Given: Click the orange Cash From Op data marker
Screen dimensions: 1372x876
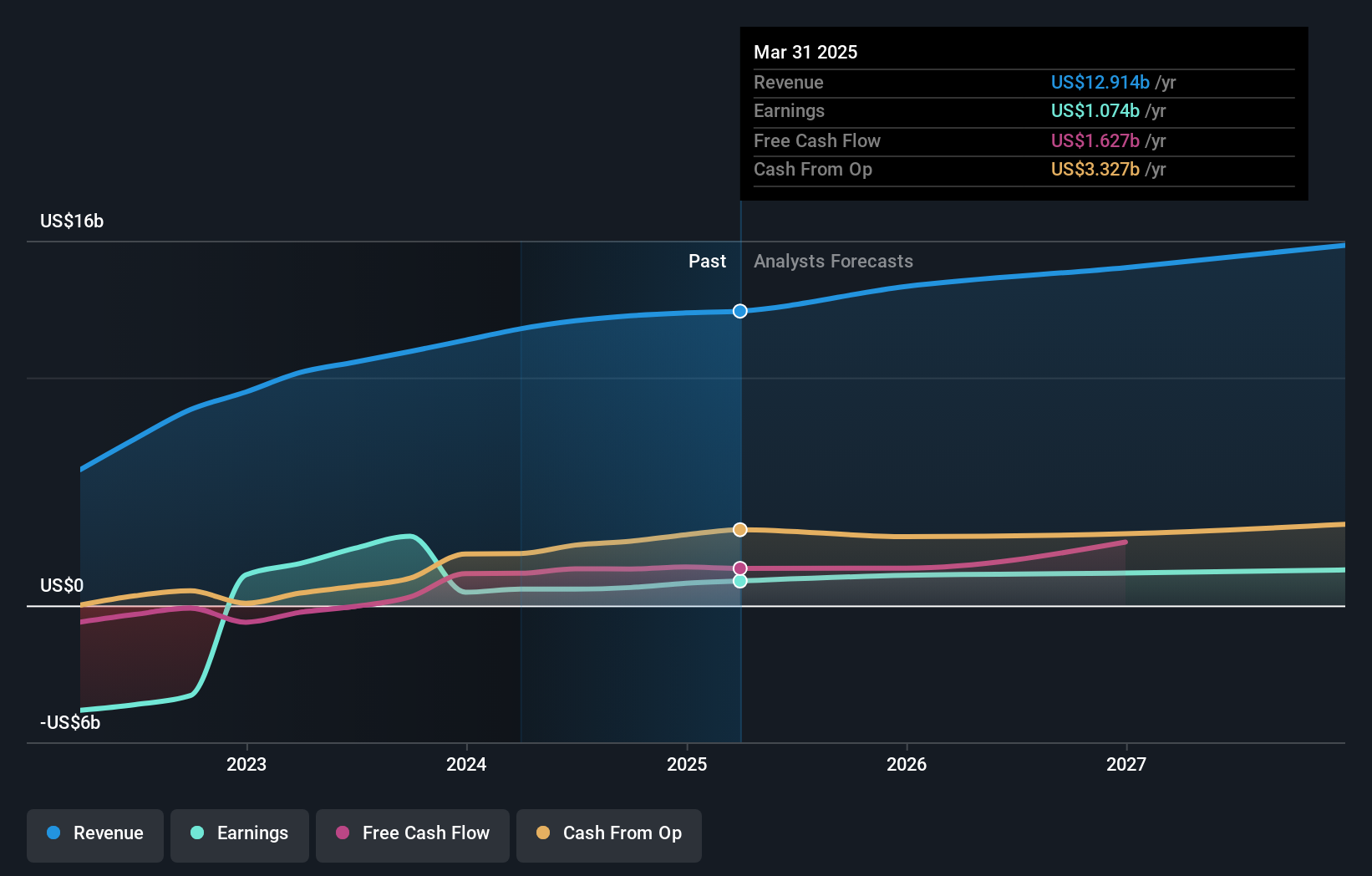Looking at the screenshot, I should (740, 529).
